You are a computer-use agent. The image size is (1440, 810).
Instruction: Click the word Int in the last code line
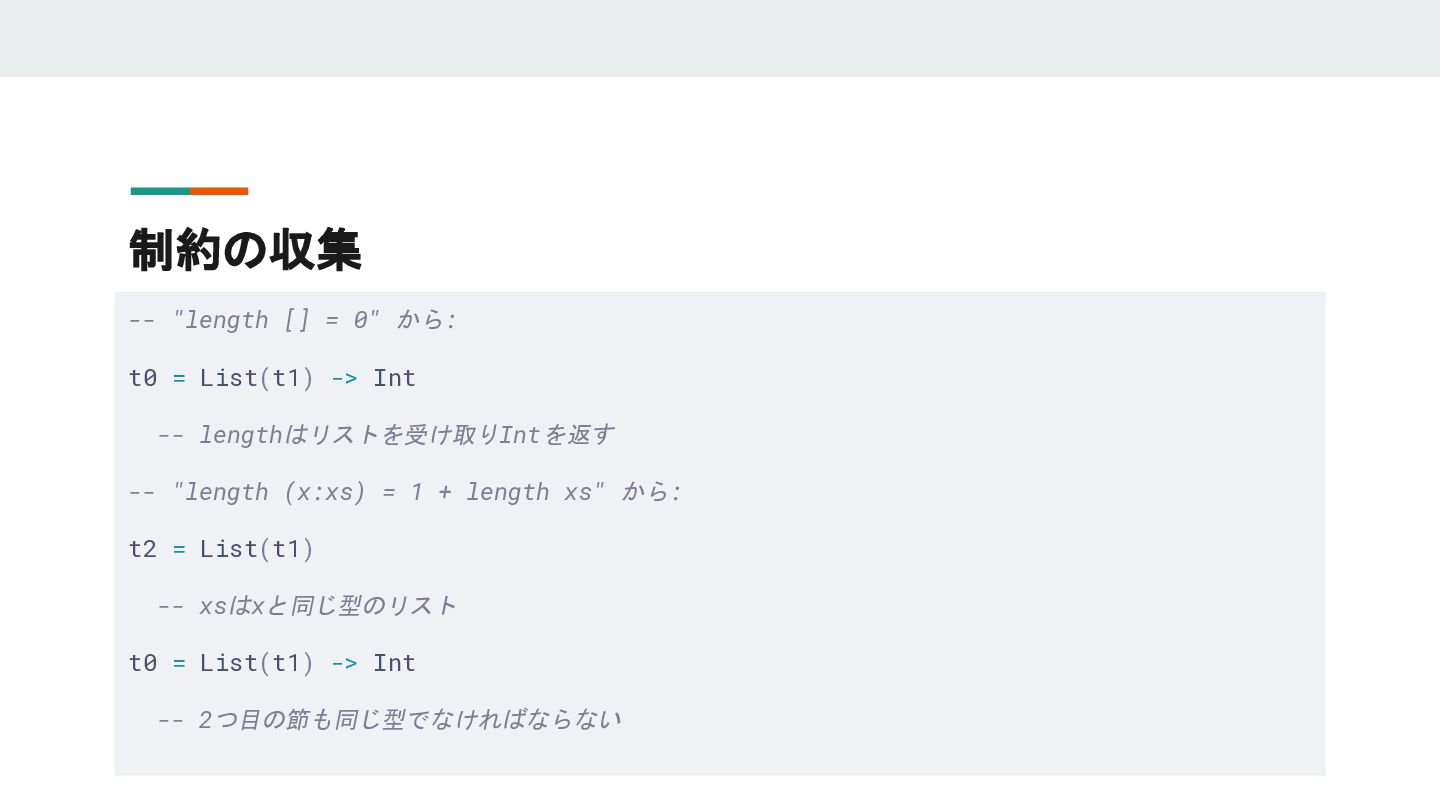394,663
